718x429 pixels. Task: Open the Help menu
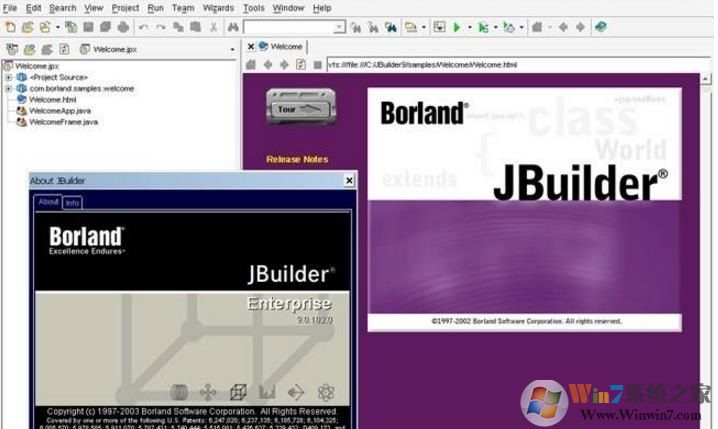tap(322, 8)
